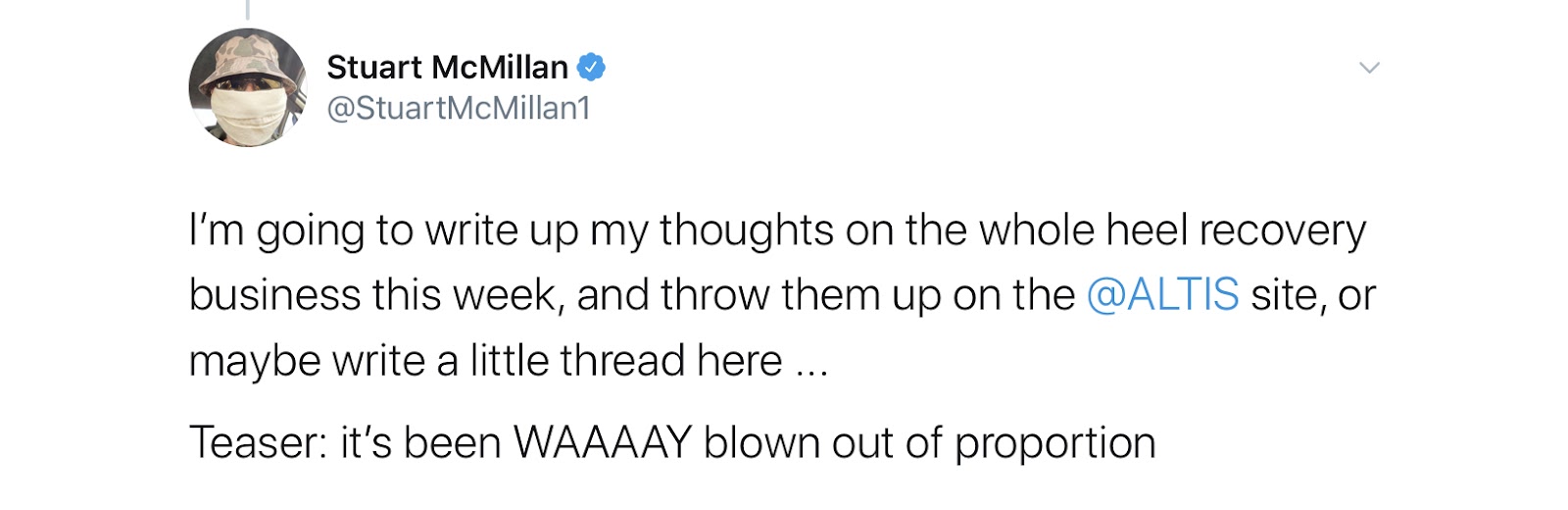1568x510 pixels.
Task: Expand the tweet options chevron
Action: tap(1369, 68)
